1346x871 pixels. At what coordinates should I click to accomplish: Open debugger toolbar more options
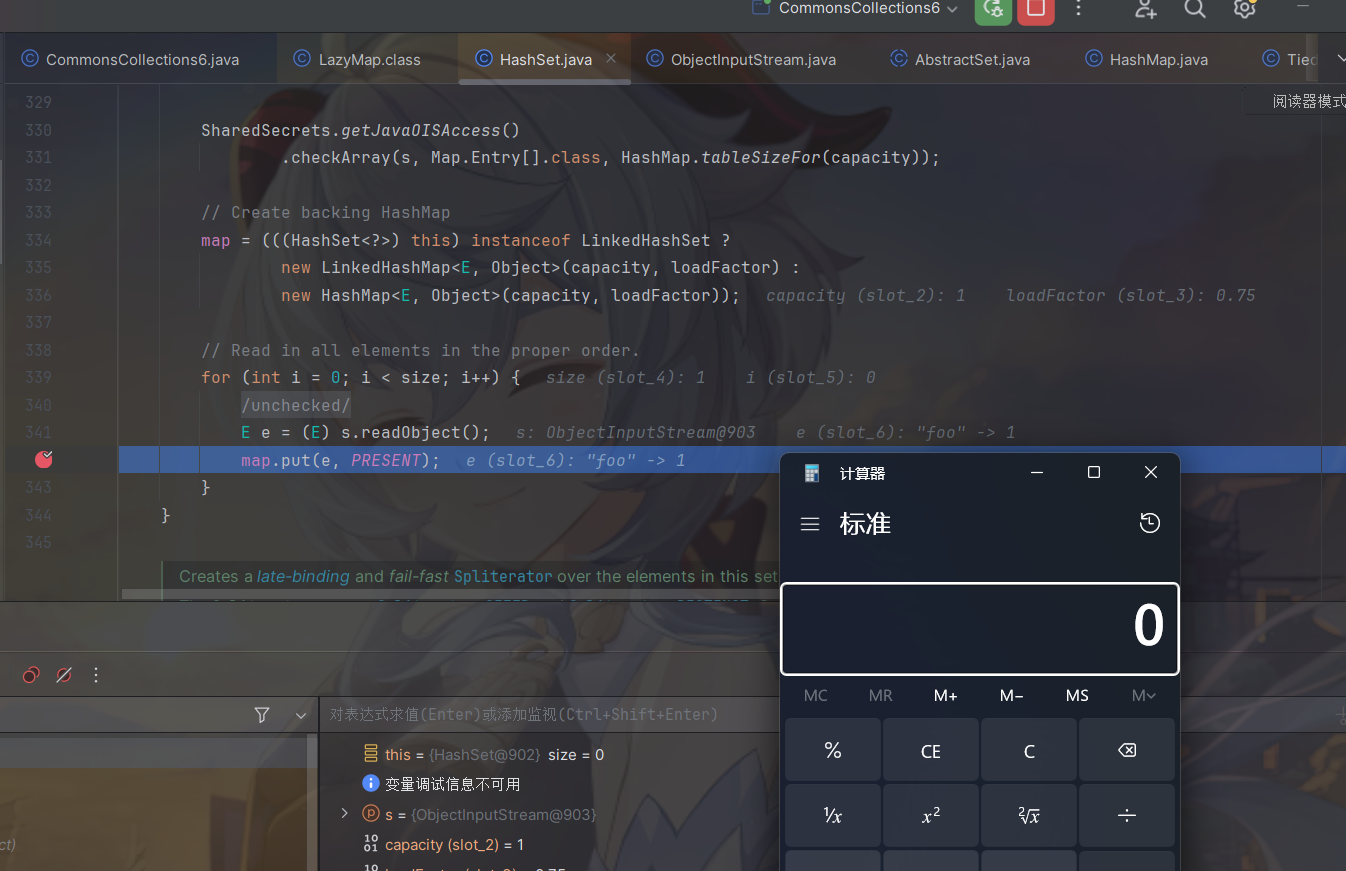pyautogui.click(x=96, y=675)
